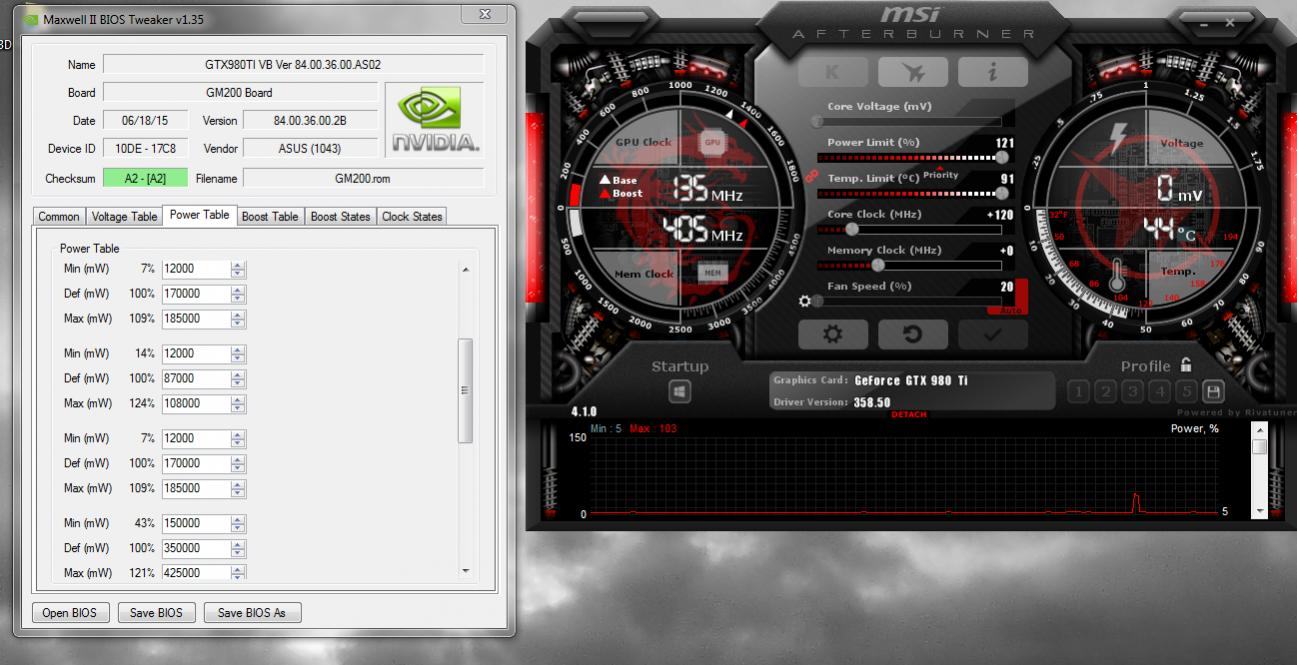
Task: Select profile slot 3
Action: [x=1133, y=392]
